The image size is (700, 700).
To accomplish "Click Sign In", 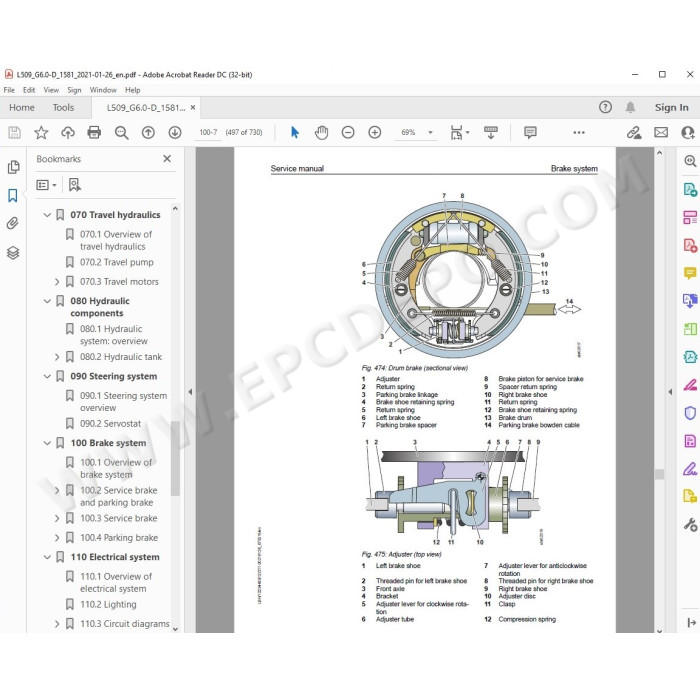I will 671,108.
